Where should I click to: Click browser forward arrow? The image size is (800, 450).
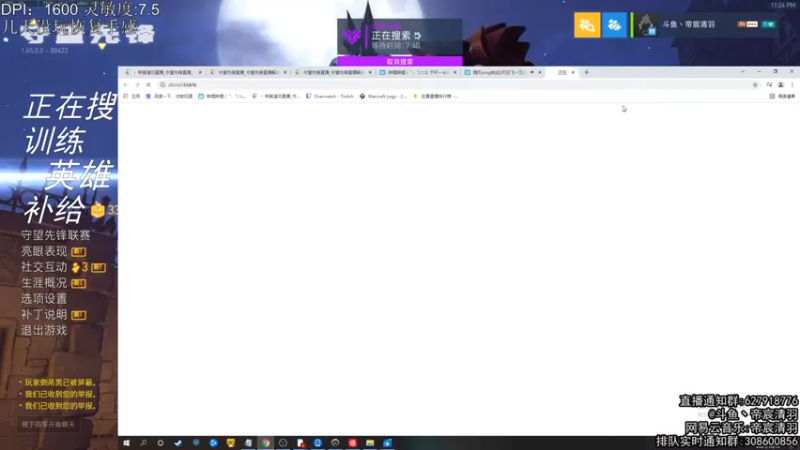pos(137,85)
